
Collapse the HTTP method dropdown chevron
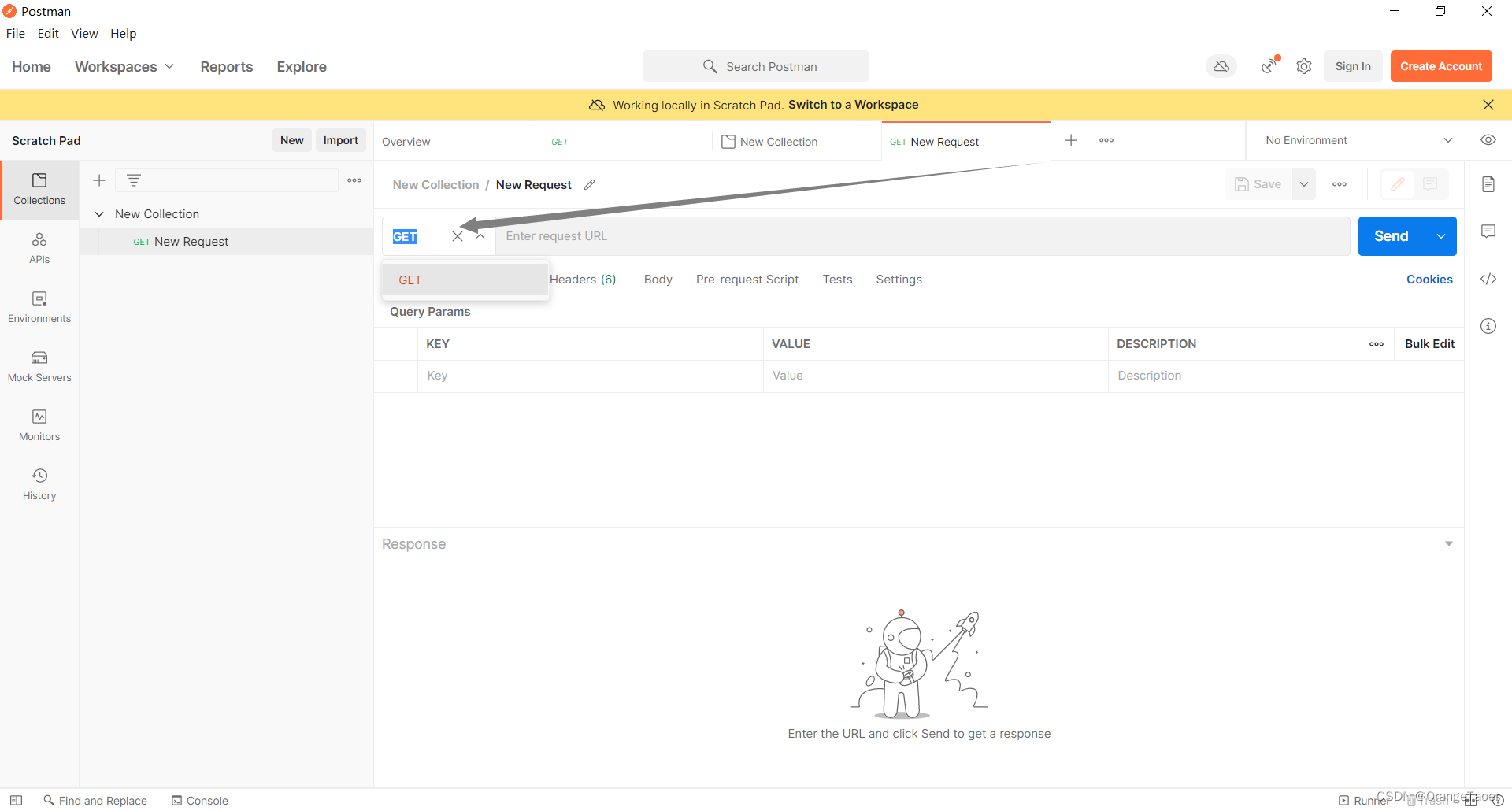click(x=480, y=236)
